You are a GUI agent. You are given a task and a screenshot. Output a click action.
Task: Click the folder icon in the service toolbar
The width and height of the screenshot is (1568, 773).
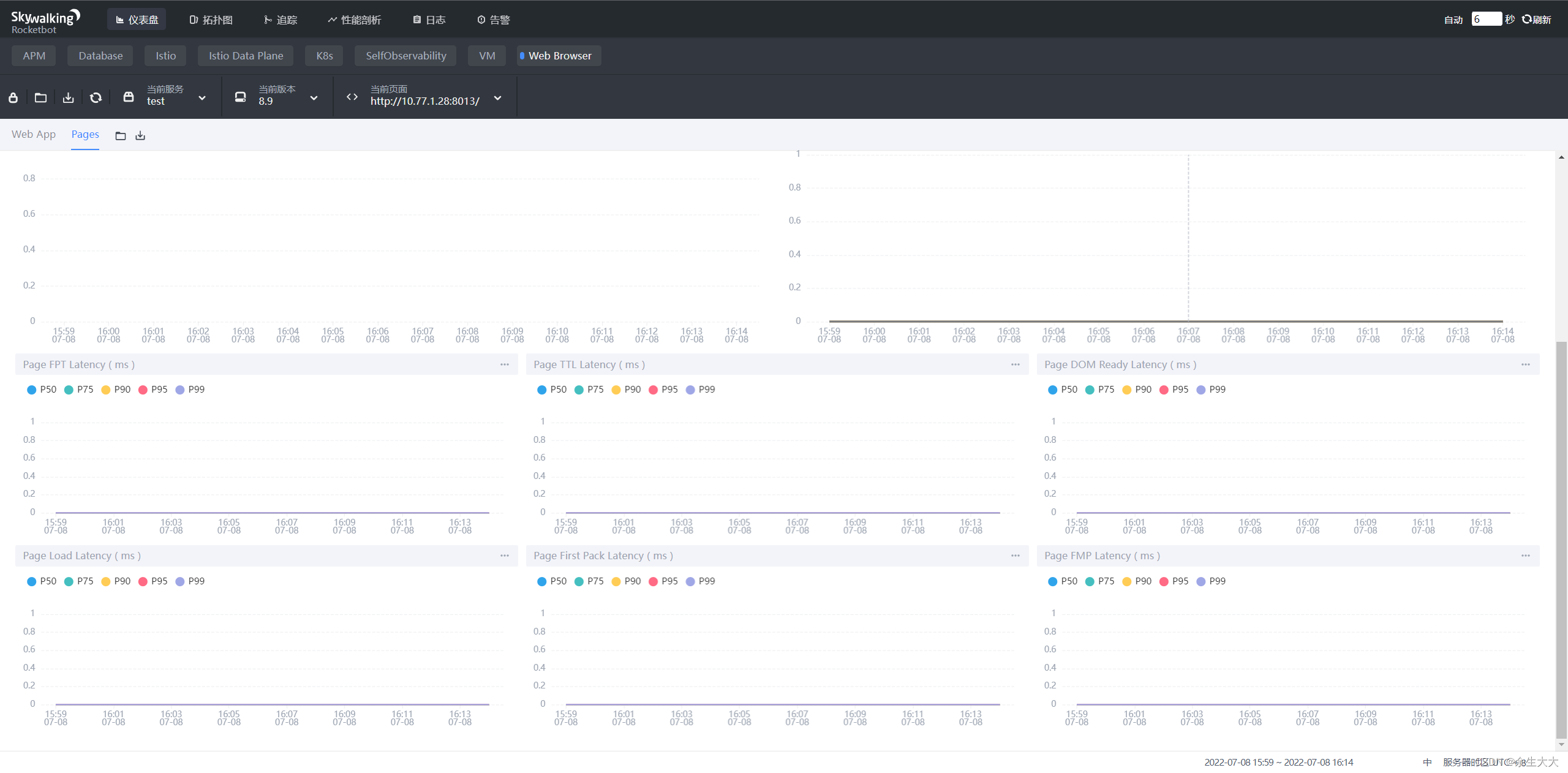pyautogui.click(x=40, y=97)
